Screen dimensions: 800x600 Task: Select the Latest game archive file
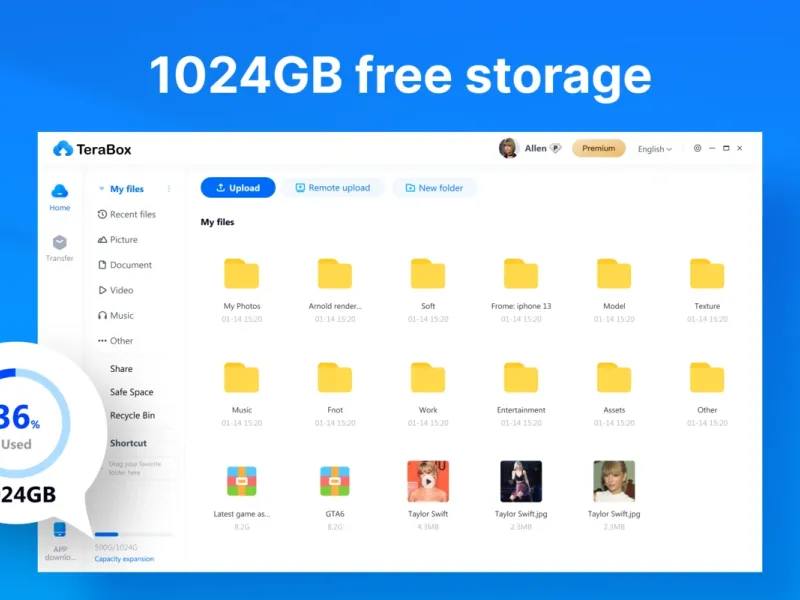241,481
